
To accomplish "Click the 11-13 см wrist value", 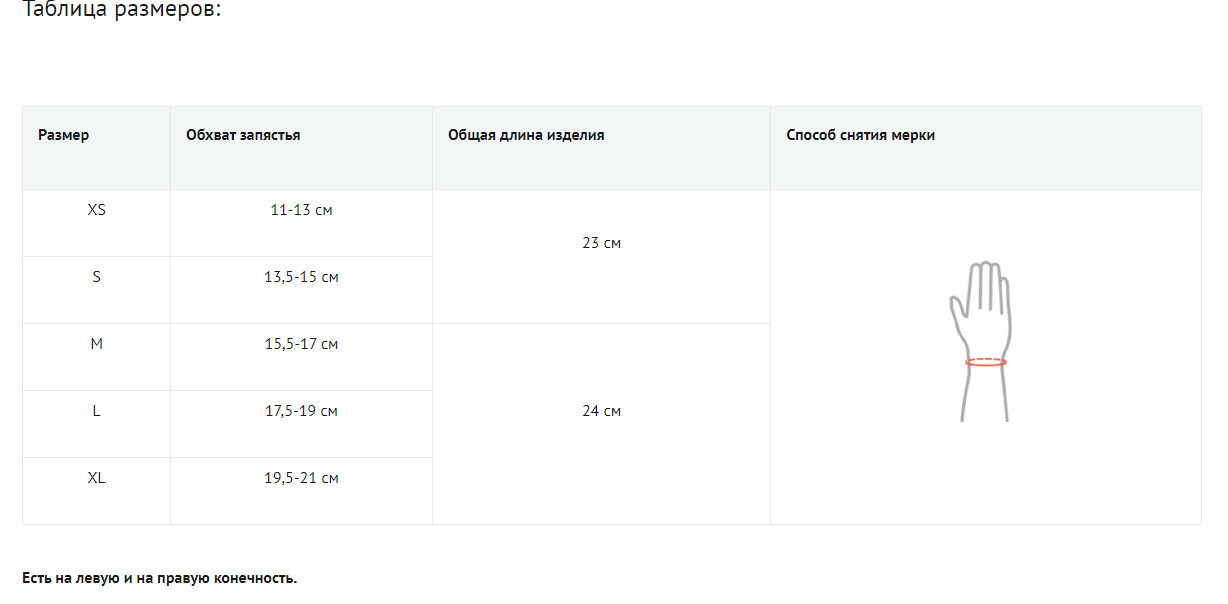I will (301, 210).
